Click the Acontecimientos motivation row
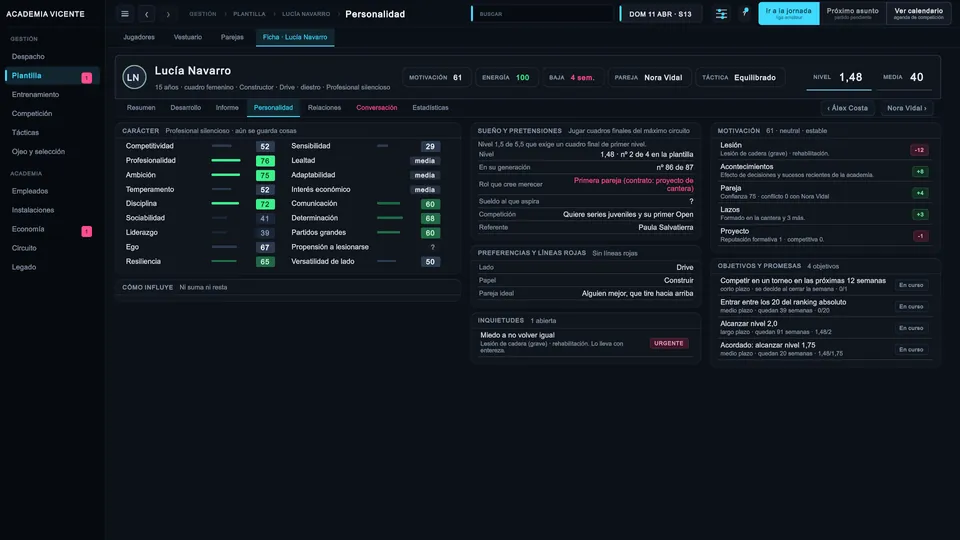Image resolution: width=960 pixels, height=540 pixels. (x=825, y=171)
